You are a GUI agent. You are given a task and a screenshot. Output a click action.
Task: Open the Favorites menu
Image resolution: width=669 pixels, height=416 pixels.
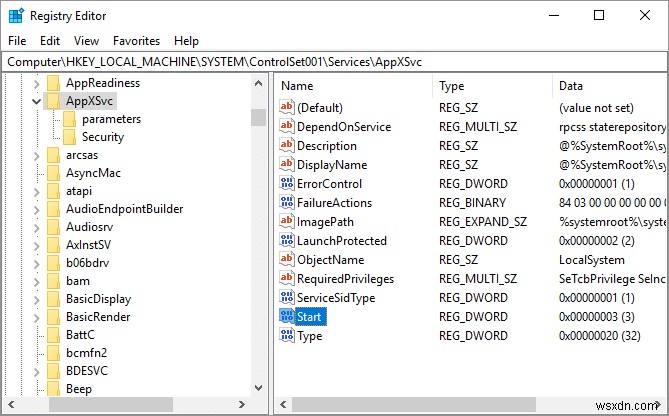point(136,41)
